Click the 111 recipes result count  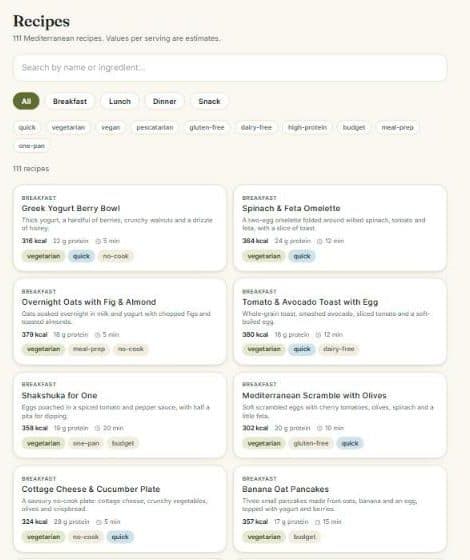click(31, 169)
